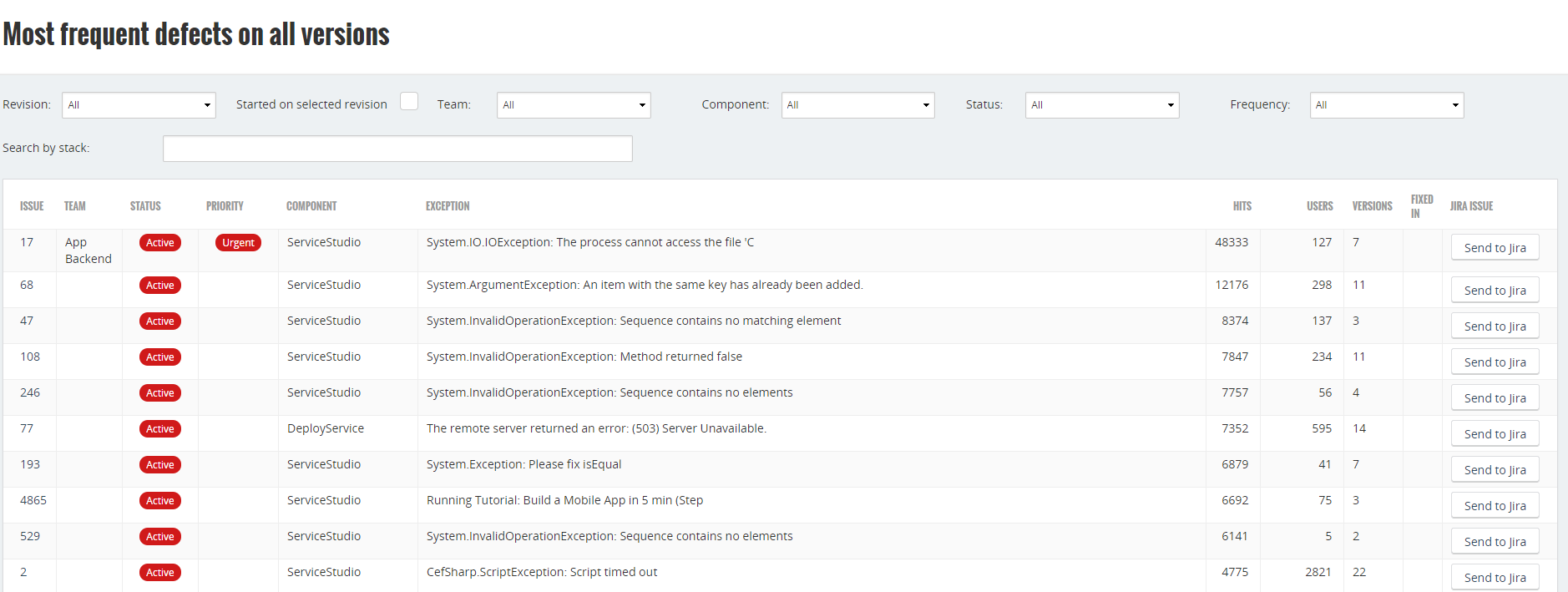The height and width of the screenshot is (592, 1568).
Task: Send issue 193 to Jira
Action: click(x=1495, y=470)
